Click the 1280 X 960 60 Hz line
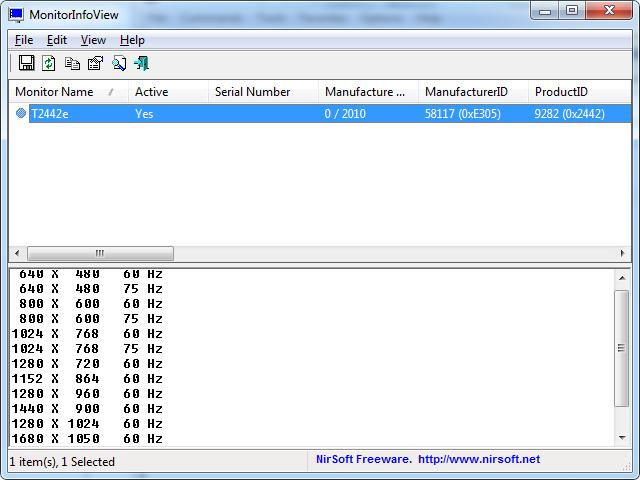 (x=87, y=393)
